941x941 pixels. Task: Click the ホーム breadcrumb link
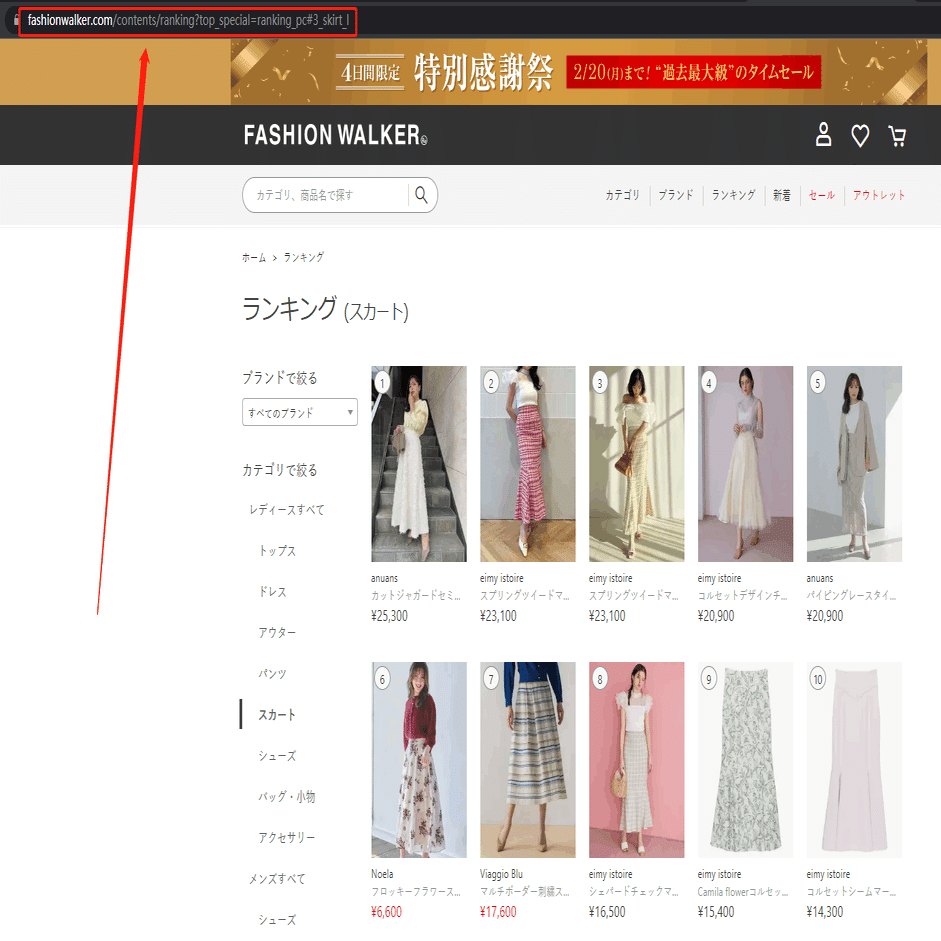253,257
